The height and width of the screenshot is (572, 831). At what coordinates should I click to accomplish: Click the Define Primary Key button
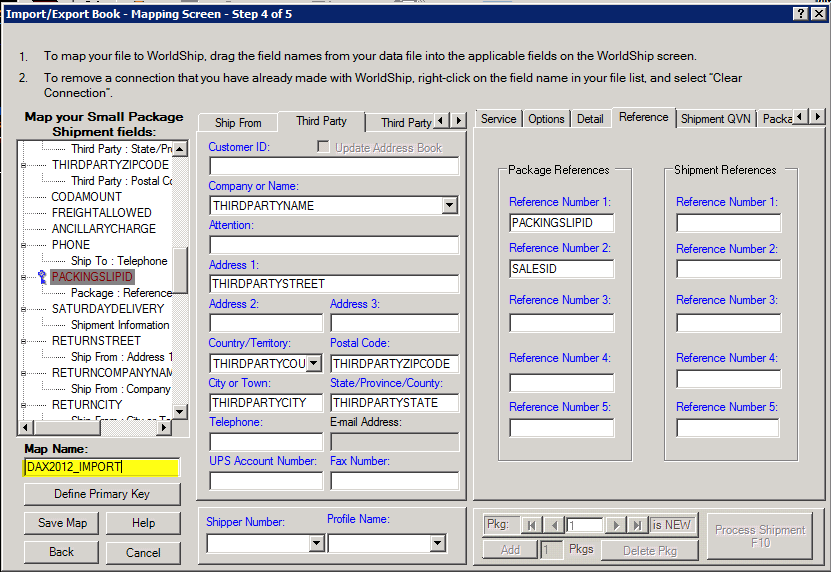(102, 494)
